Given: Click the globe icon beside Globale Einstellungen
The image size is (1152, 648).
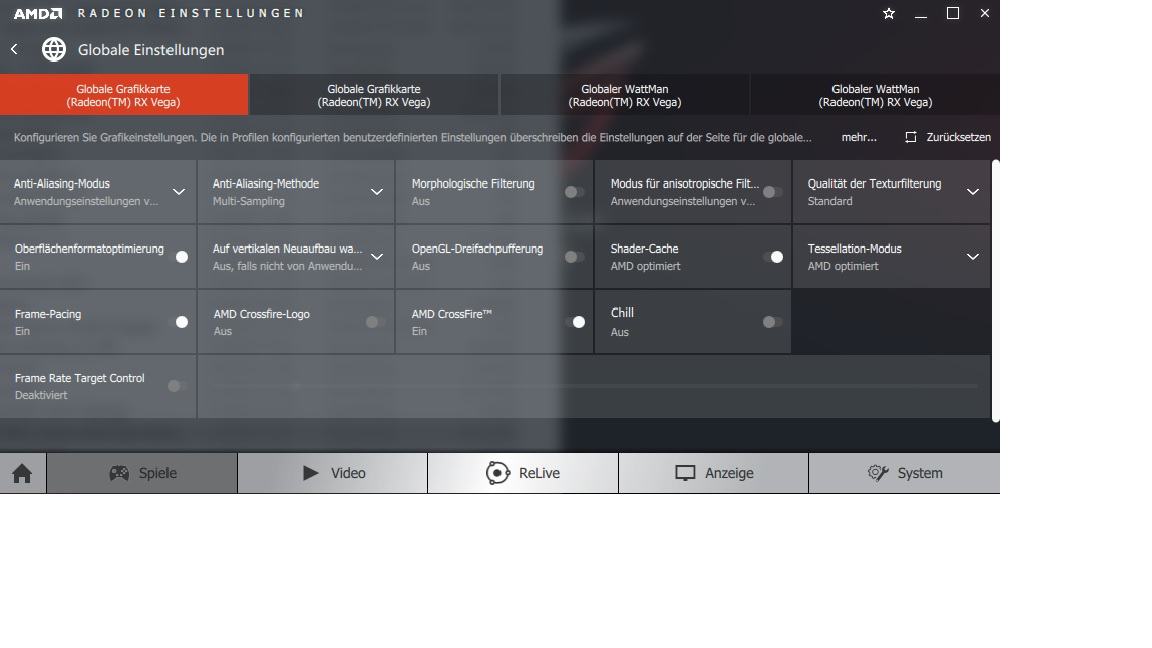Looking at the screenshot, I should coord(54,49).
